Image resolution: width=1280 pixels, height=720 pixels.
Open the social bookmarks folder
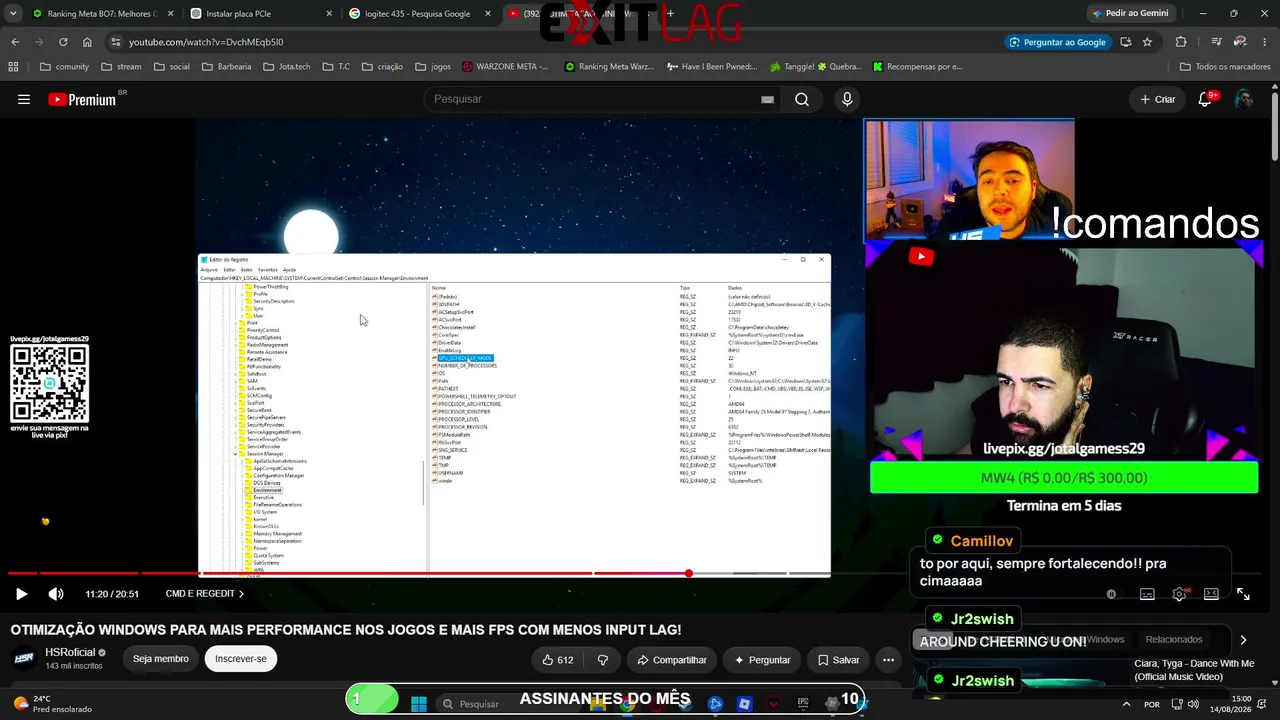pos(171,67)
